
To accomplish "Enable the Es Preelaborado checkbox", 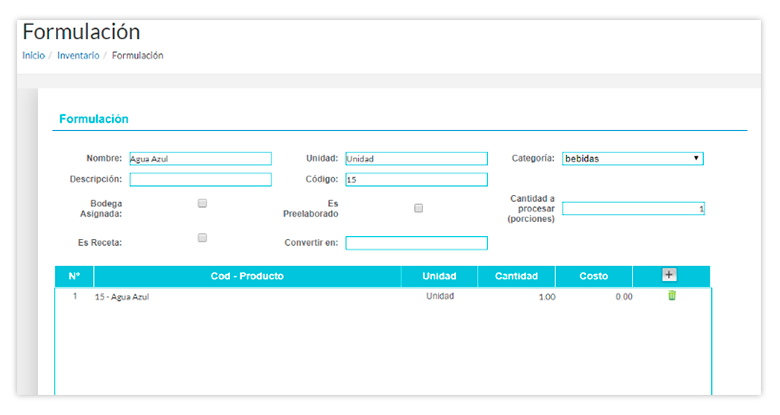I will tap(419, 208).
